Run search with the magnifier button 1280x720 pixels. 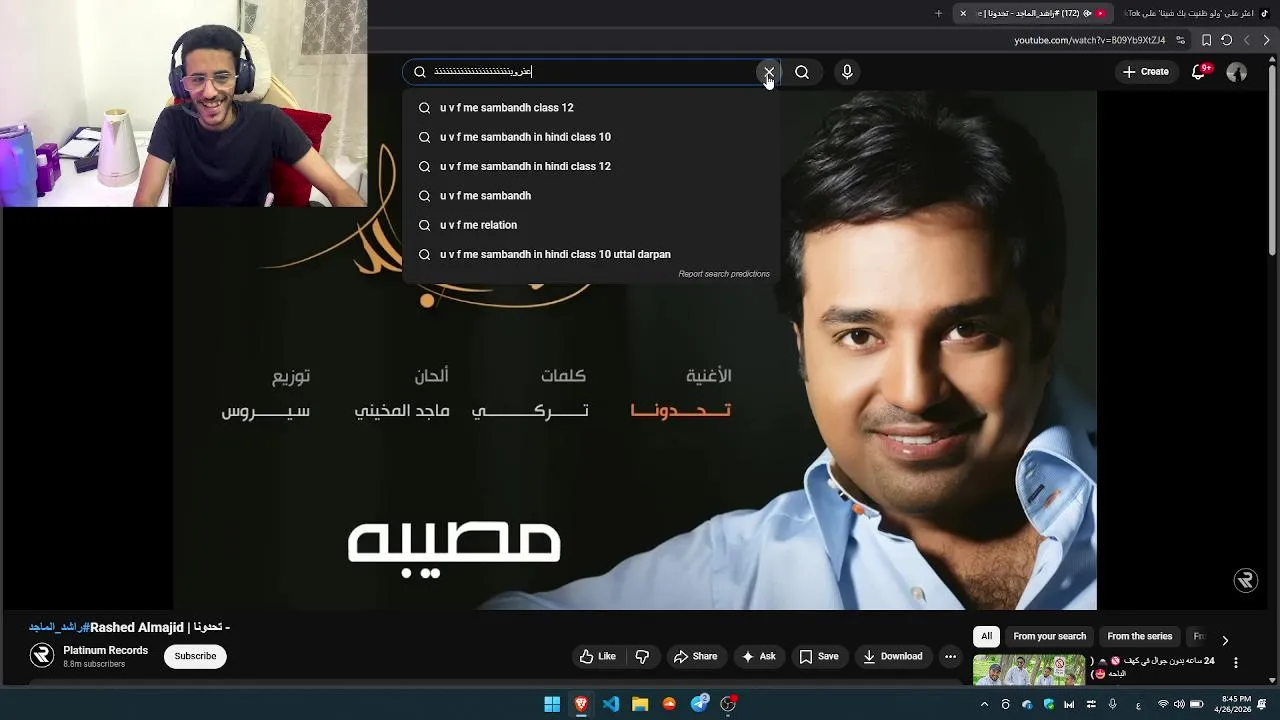click(x=802, y=72)
